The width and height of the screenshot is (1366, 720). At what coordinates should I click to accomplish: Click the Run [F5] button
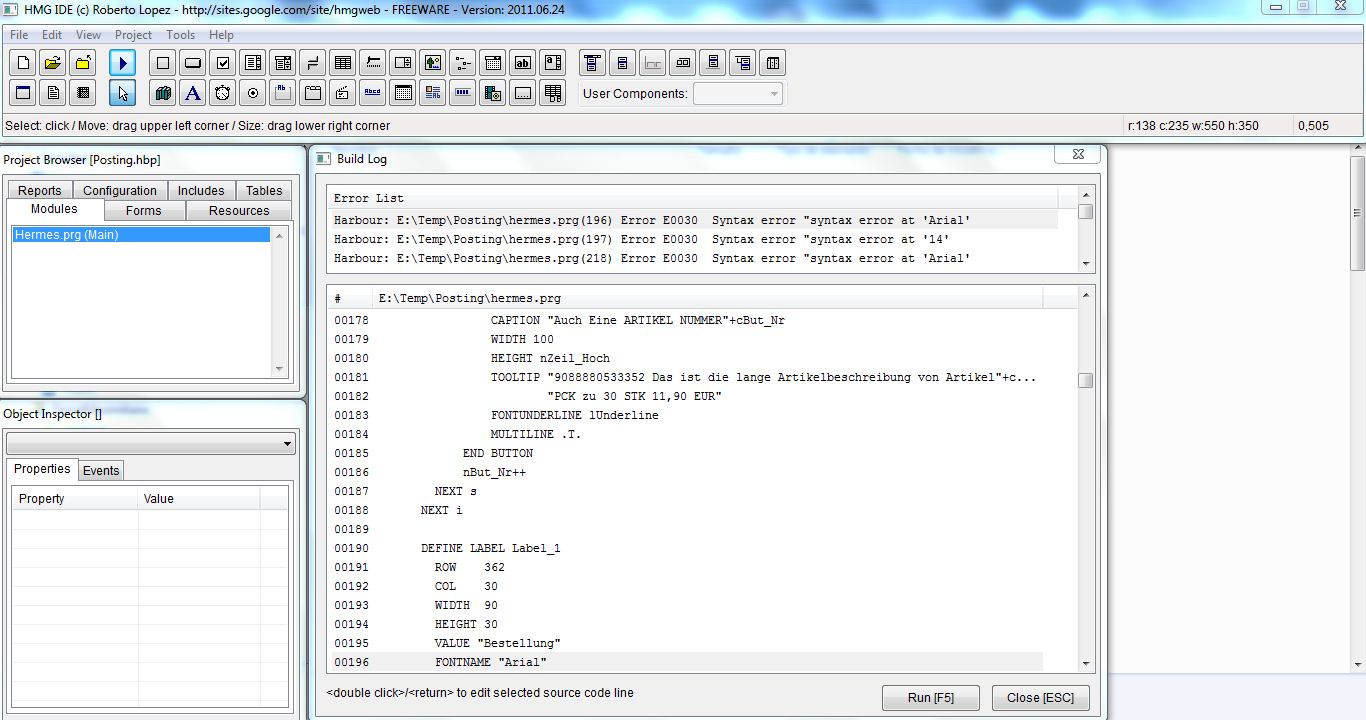pyautogui.click(x=931, y=697)
